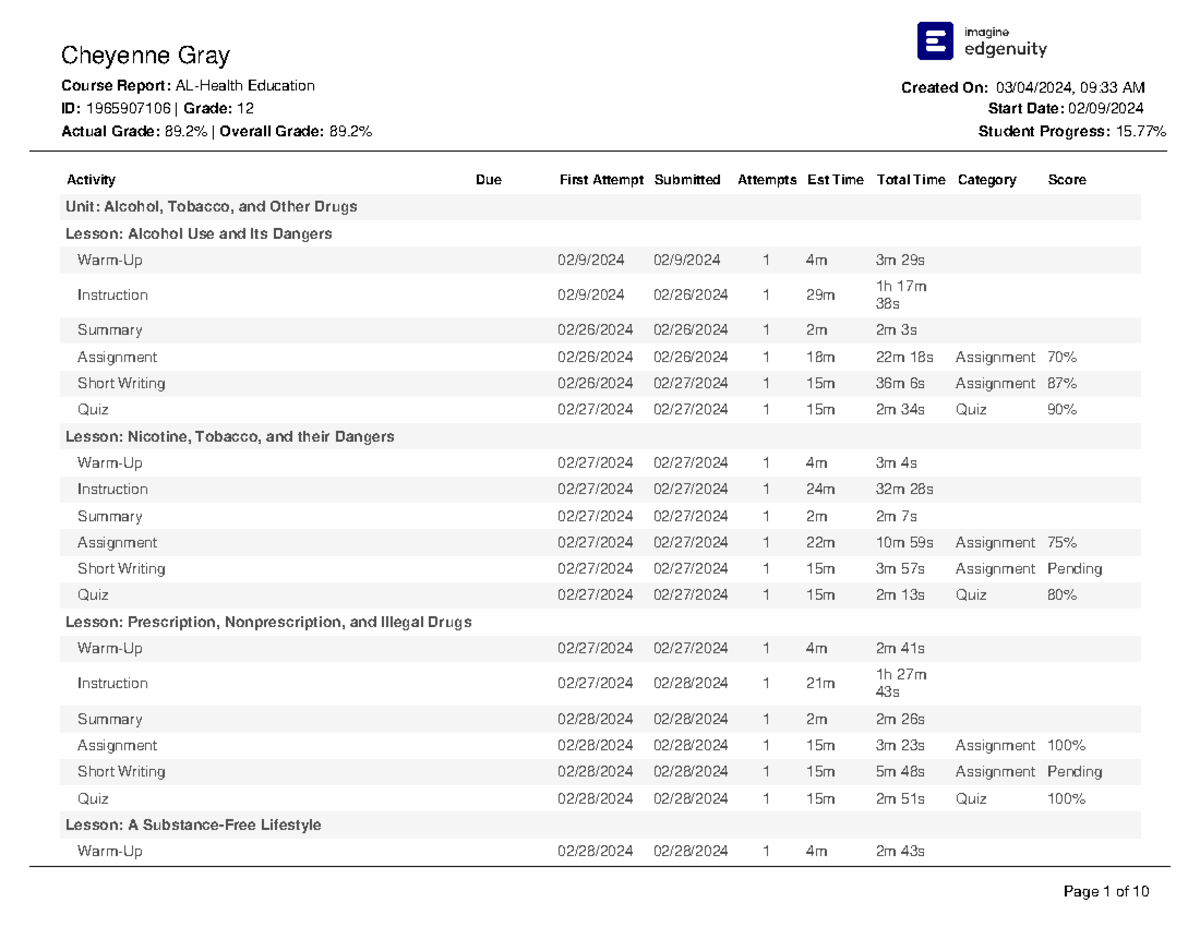Click the Due column header
The width and height of the screenshot is (1200, 927).
pos(488,180)
